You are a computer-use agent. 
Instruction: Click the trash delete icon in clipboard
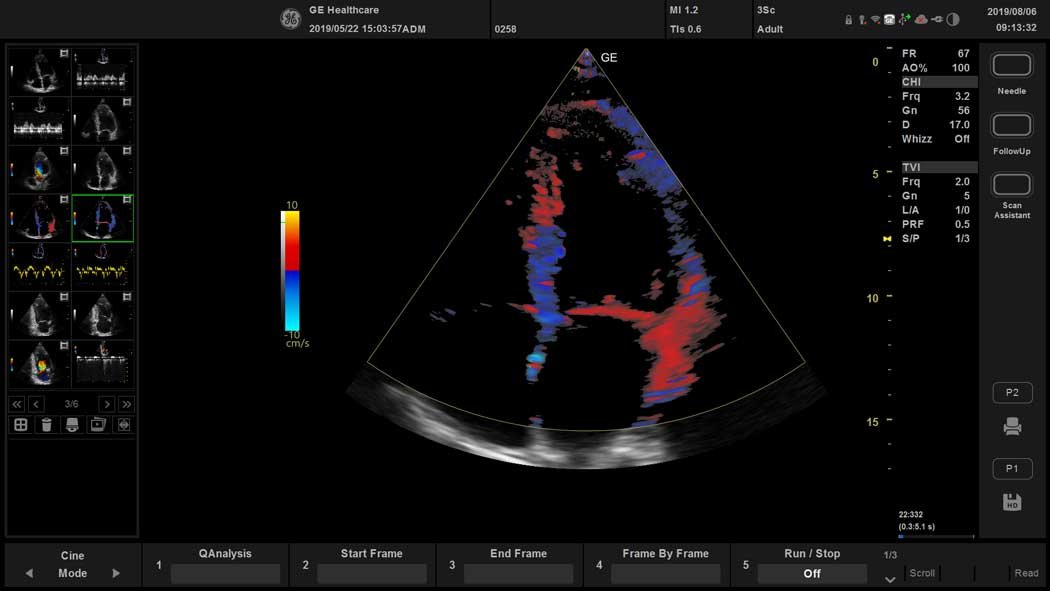[x=46, y=425]
